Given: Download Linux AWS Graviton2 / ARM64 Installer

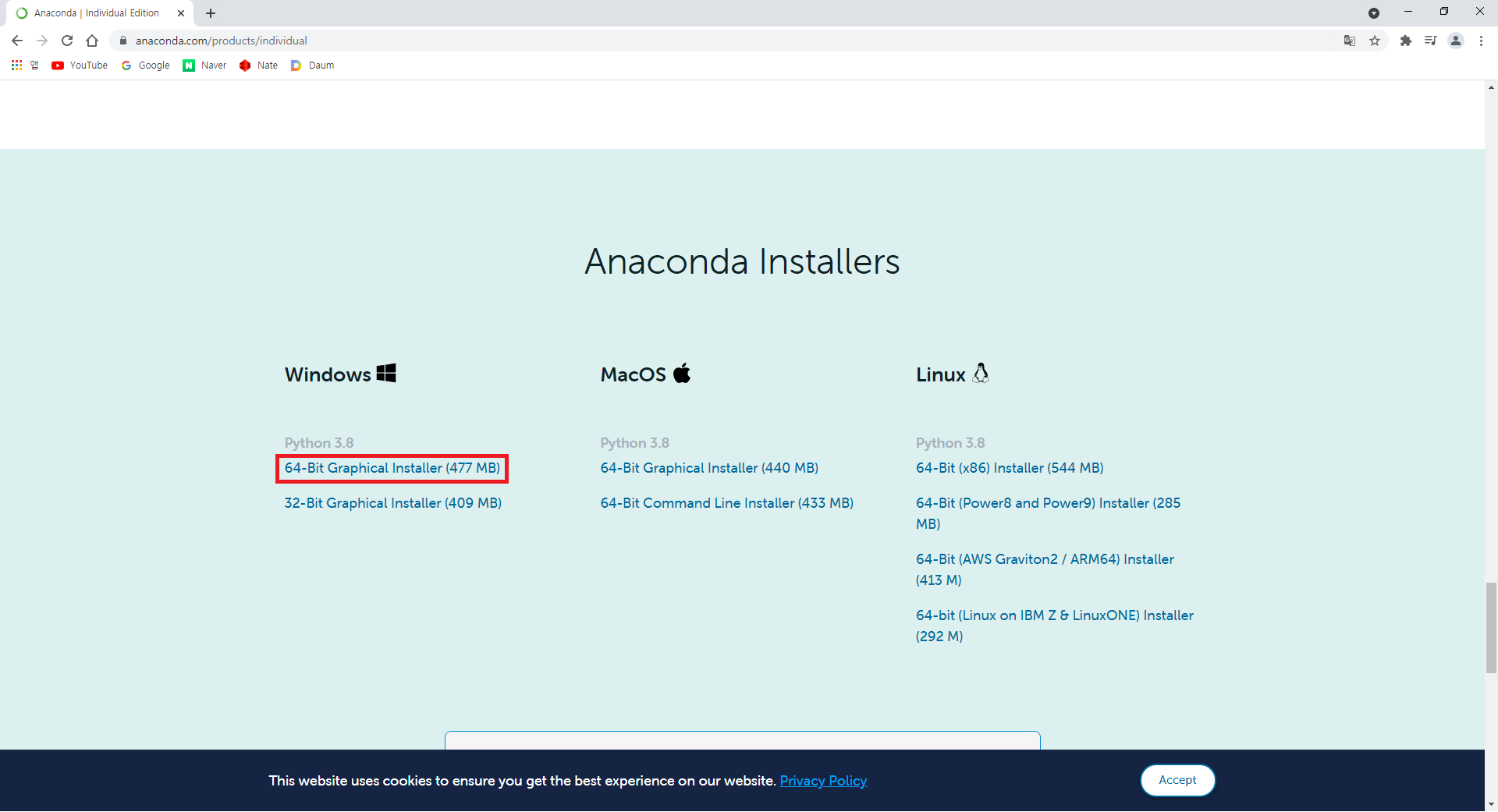Looking at the screenshot, I should point(1045,569).
